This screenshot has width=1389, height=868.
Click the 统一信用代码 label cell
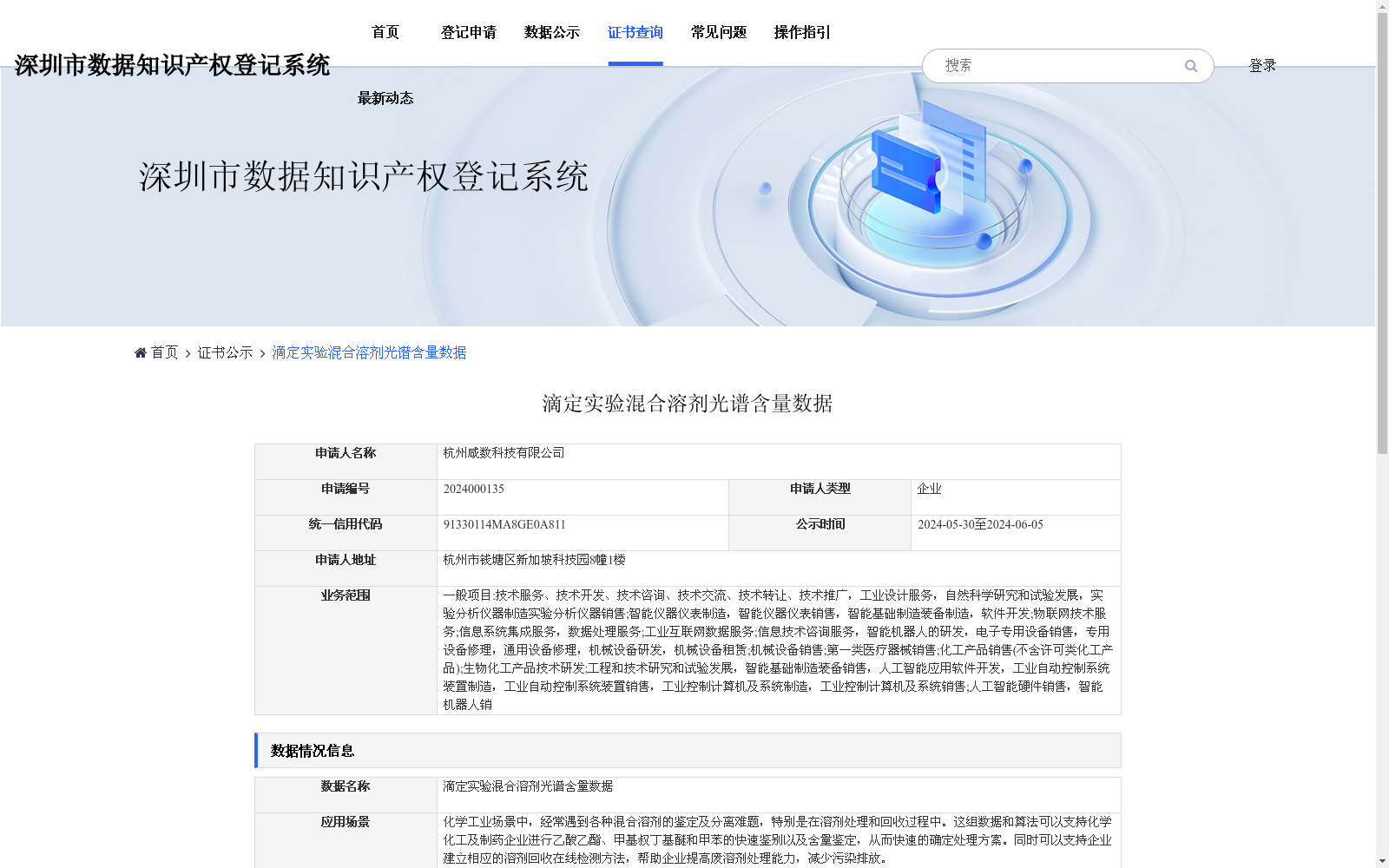click(346, 533)
